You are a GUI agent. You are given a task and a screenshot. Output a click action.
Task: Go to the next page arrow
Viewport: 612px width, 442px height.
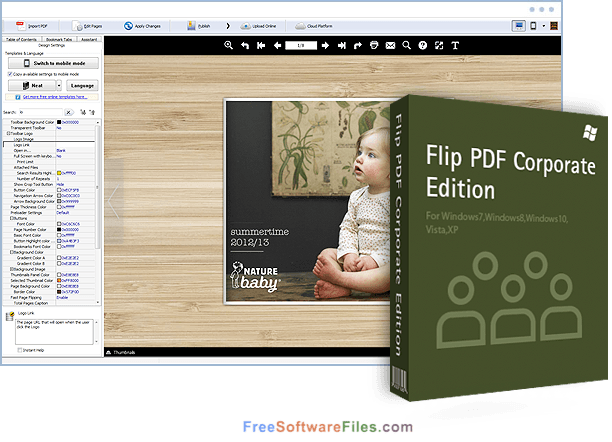325,45
